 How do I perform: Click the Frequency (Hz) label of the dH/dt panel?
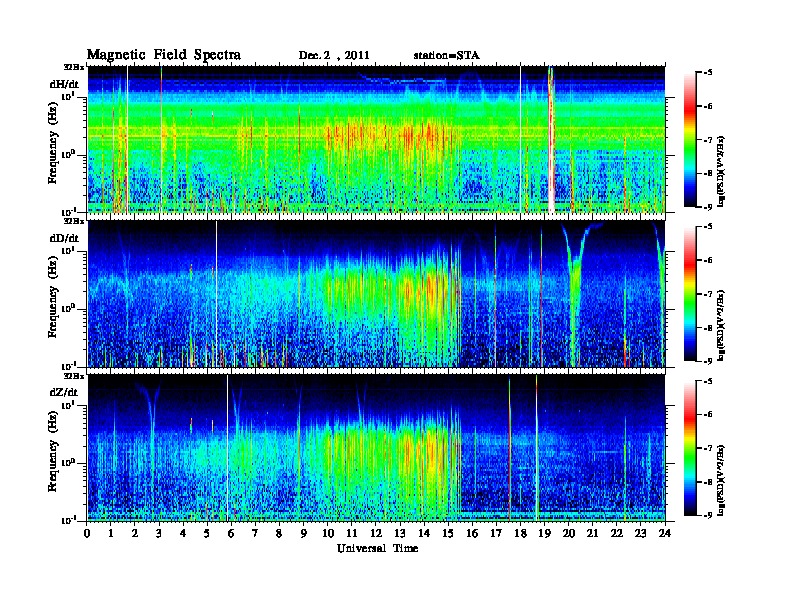tap(53, 143)
